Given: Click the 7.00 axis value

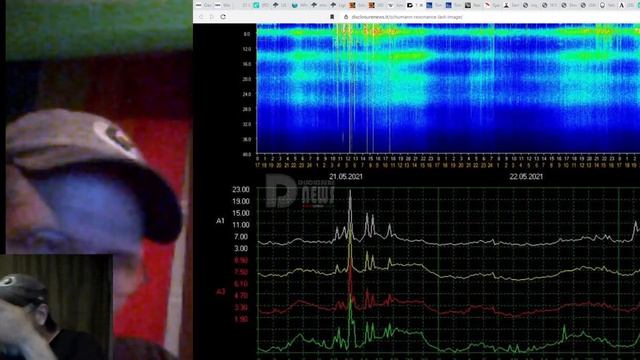Looking at the screenshot, I should coord(241,237).
